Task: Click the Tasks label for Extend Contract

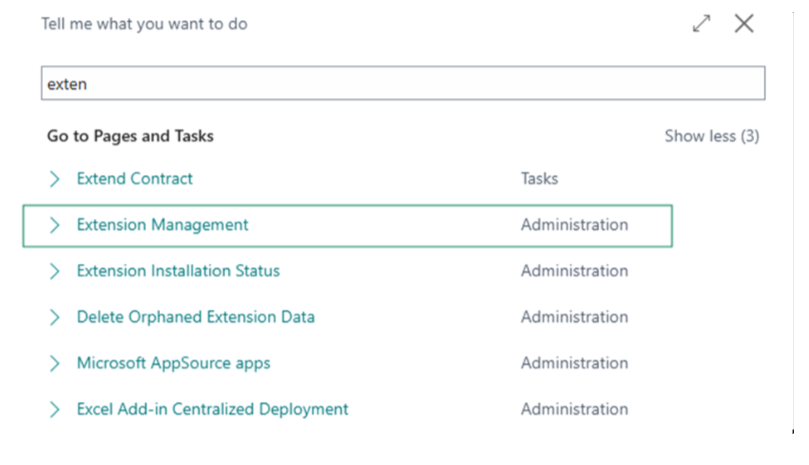Action: 539,179
